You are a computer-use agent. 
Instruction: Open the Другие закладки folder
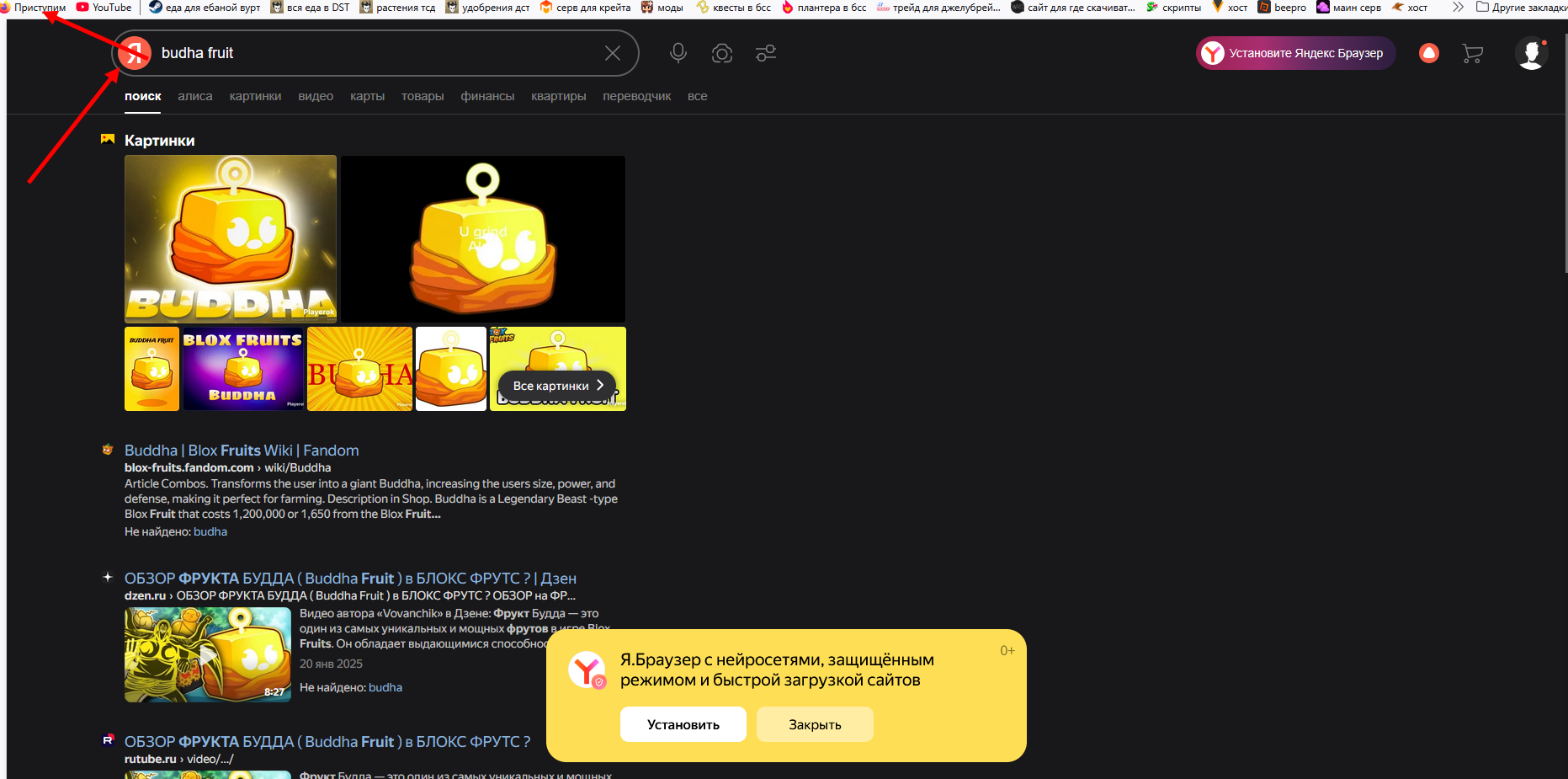pos(1522,8)
